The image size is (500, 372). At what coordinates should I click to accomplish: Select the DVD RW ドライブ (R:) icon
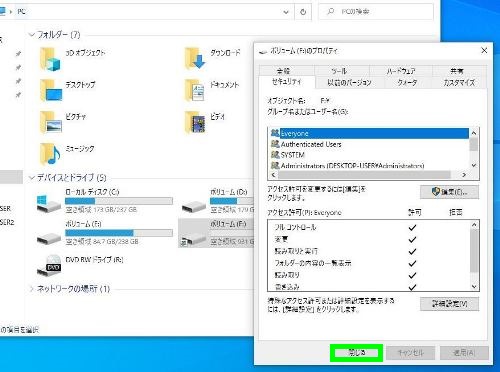click(49, 265)
